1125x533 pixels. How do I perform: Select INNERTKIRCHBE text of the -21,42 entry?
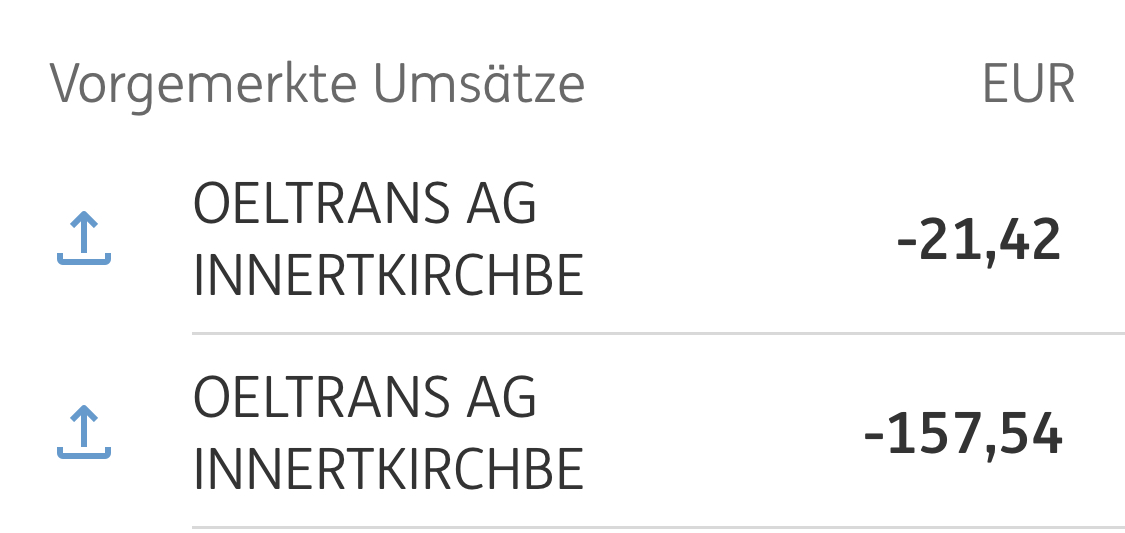388,275
